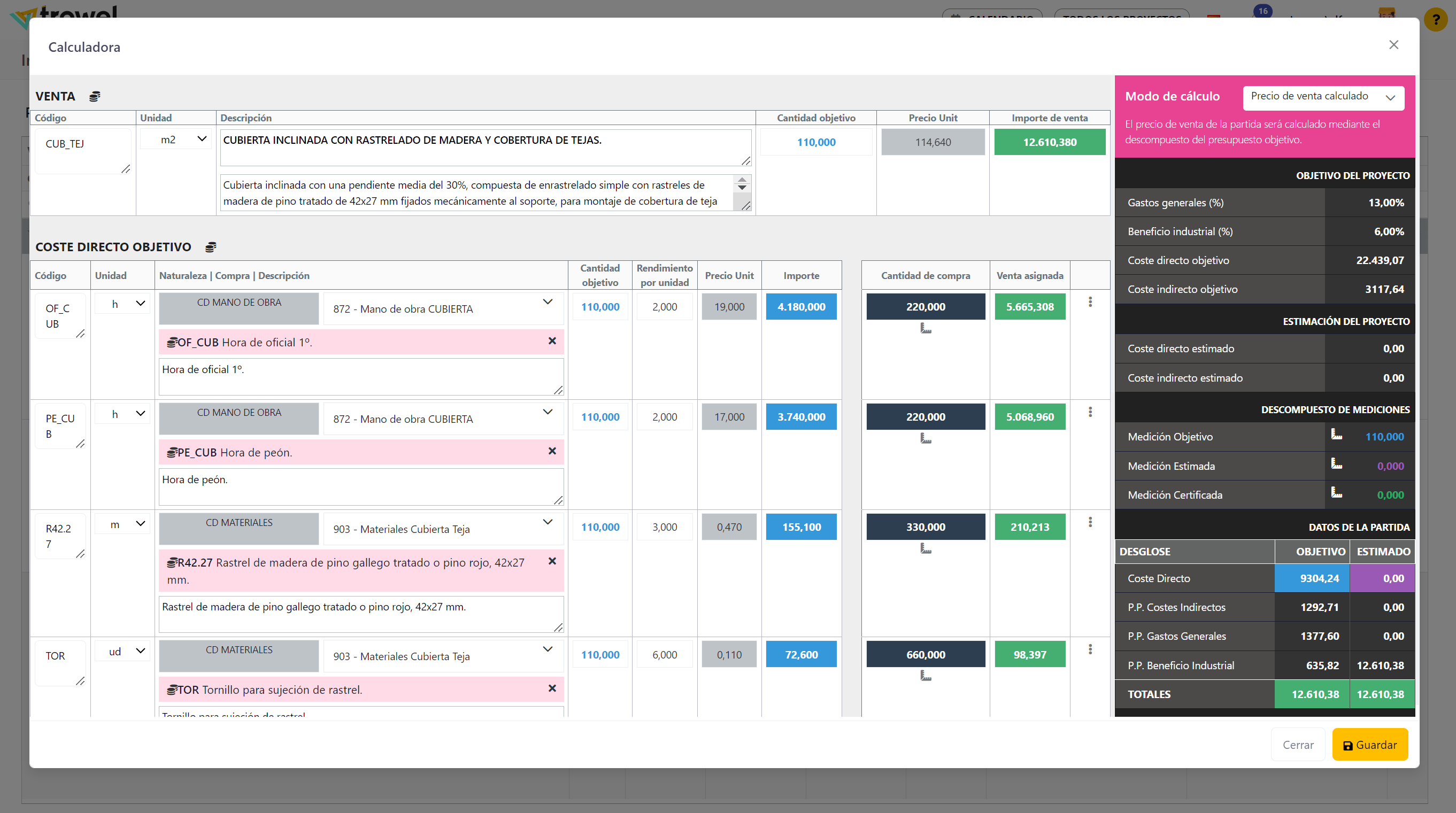Click measurement icon under OF_CUB purchase quantity
1456x813 pixels.
click(925, 328)
